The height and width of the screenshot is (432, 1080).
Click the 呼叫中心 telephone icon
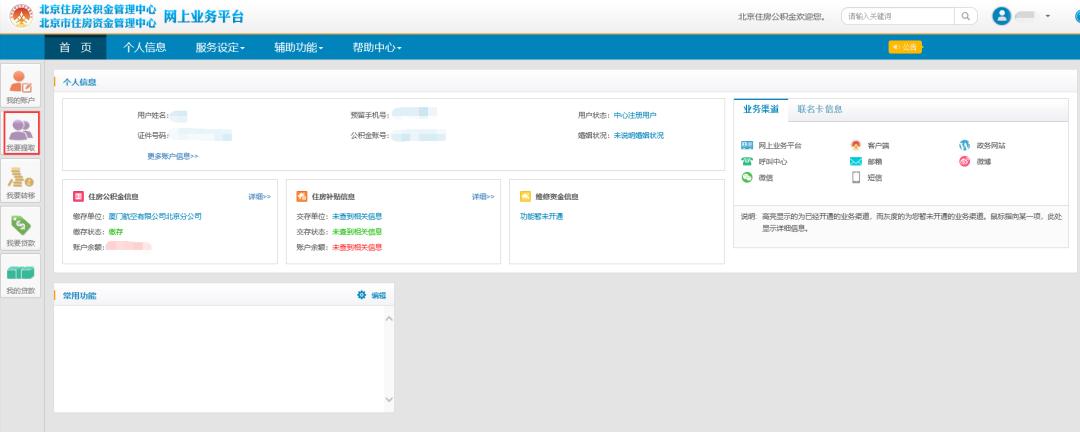(x=747, y=161)
